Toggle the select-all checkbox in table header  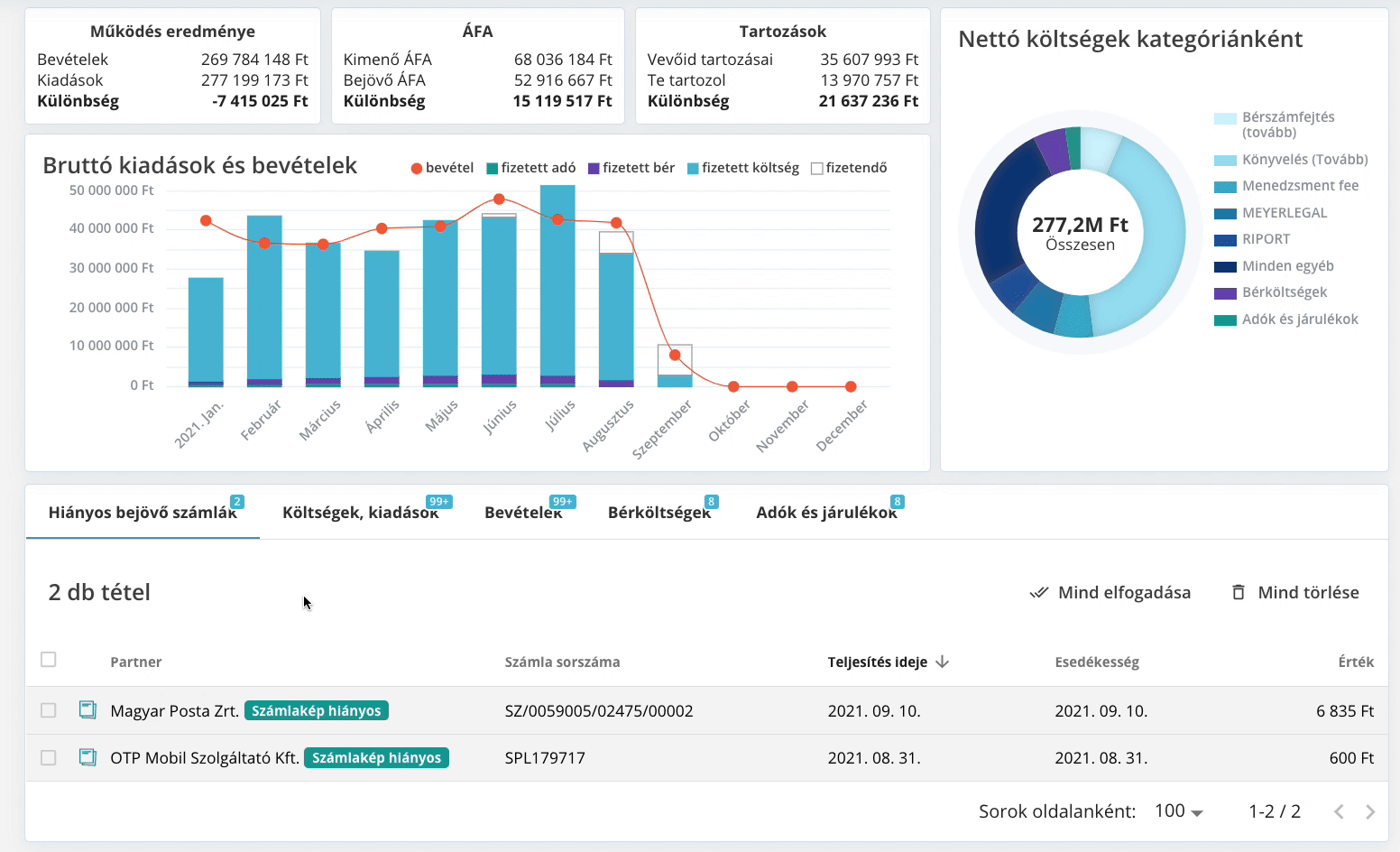pos(49,660)
